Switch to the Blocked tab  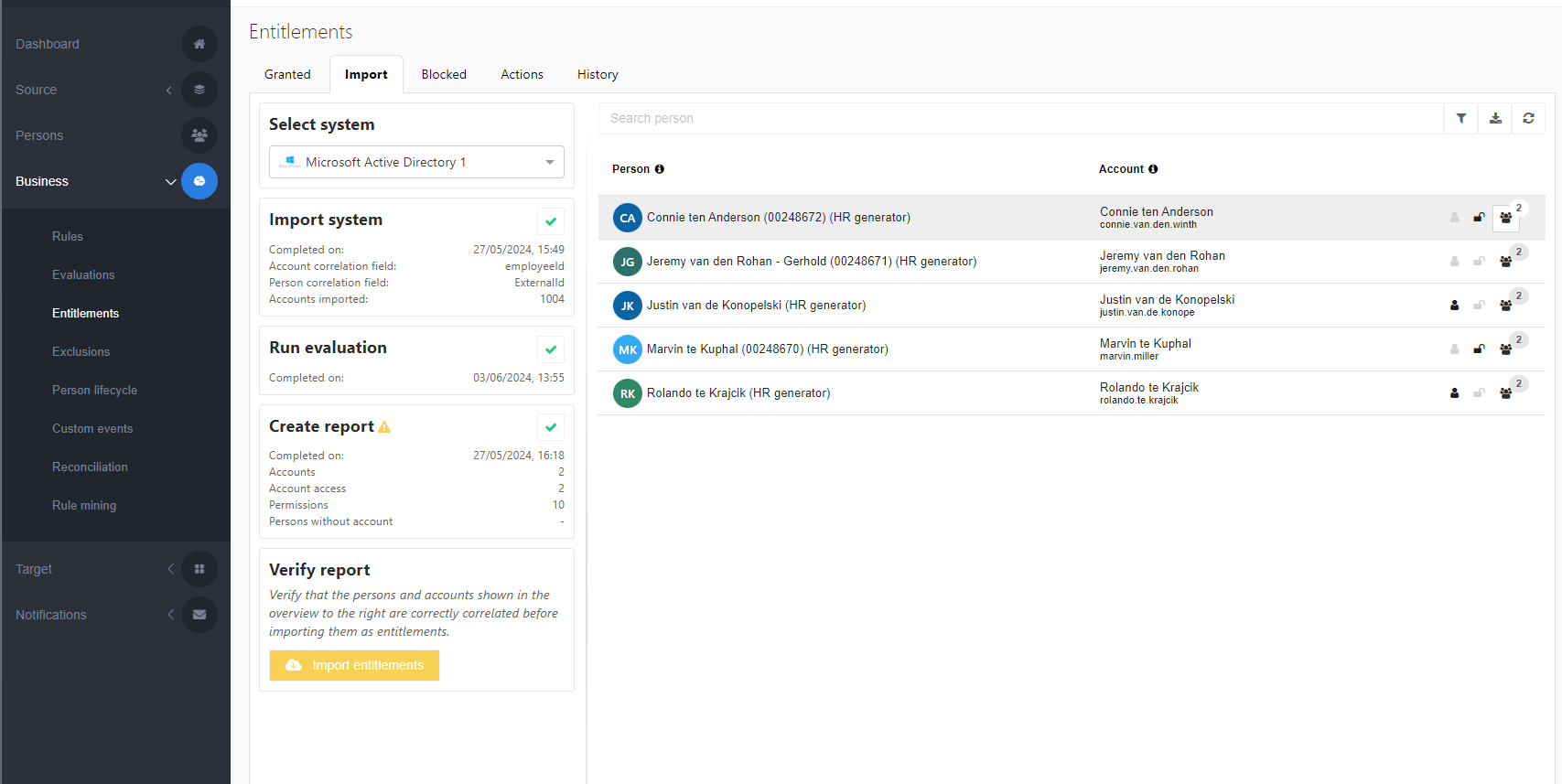click(x=444, y=74)
